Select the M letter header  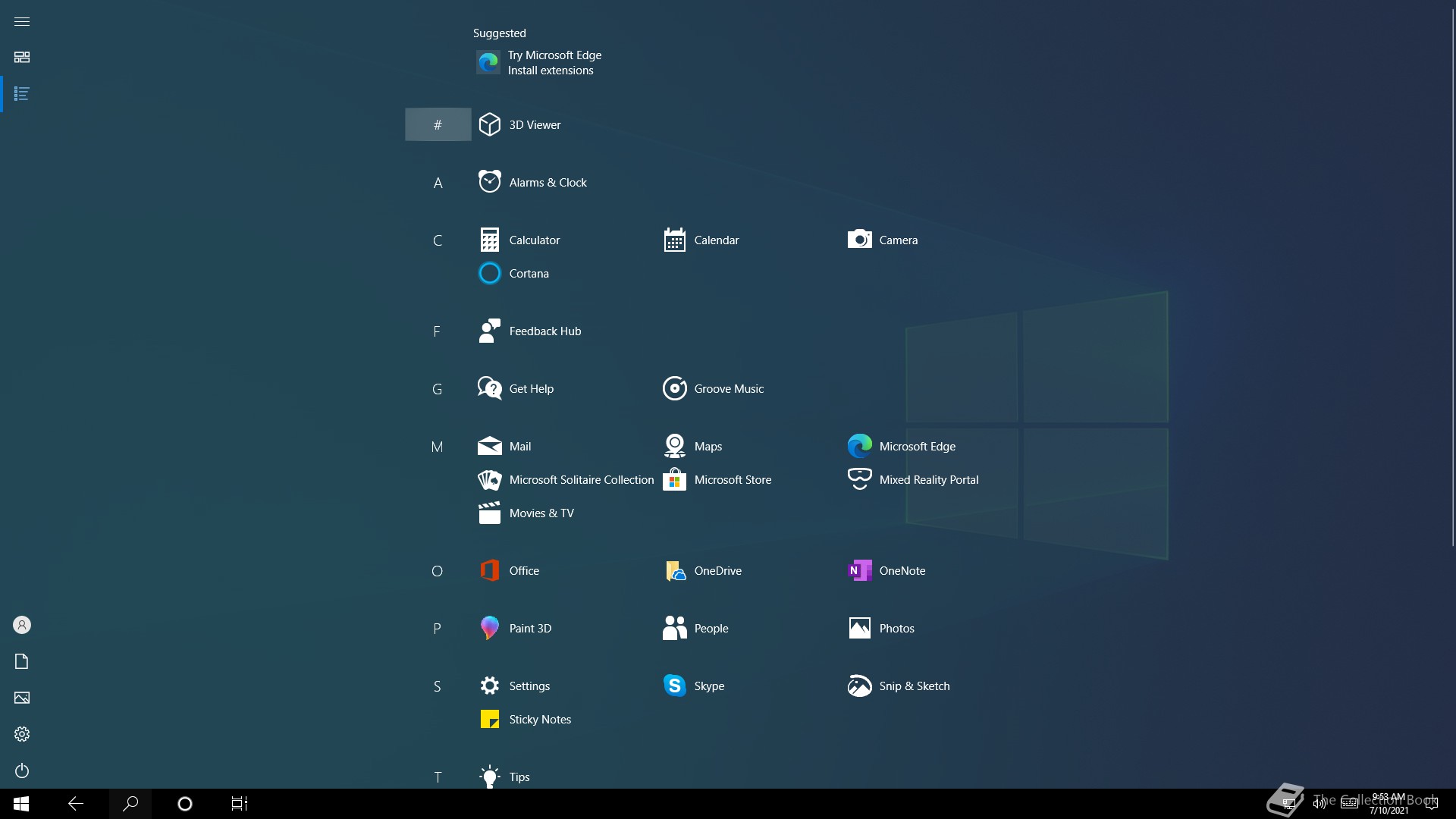(x=438, y=446)
